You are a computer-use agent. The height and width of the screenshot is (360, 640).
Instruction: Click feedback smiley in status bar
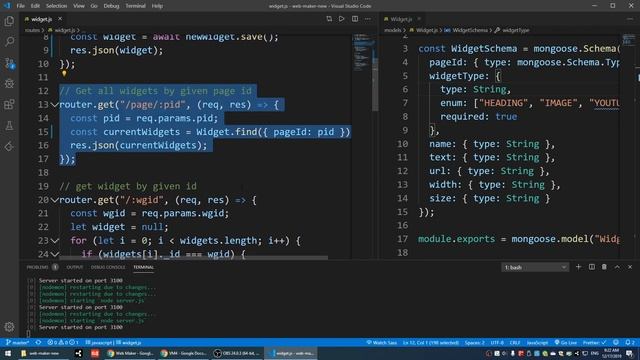point(616,342)
